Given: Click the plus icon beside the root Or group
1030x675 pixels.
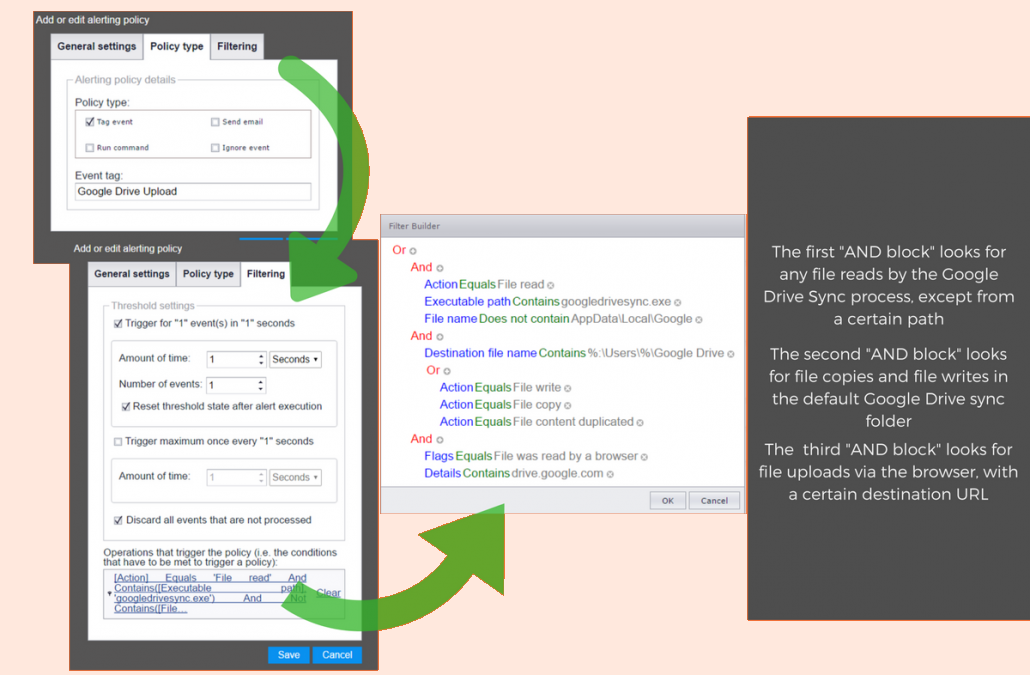Looking at the screenshot, I should (413, 251).
